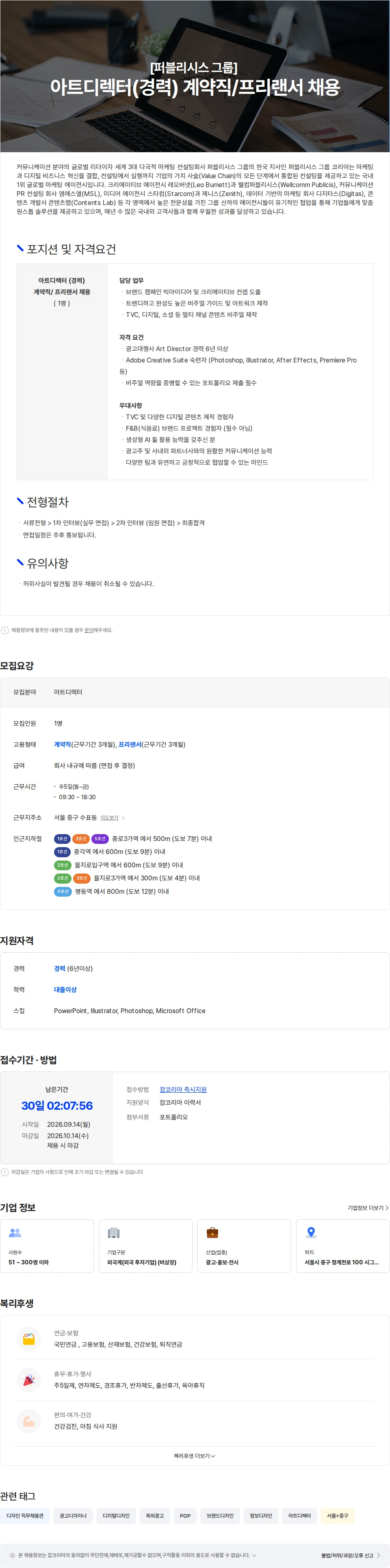Click the 휴무·휴가·행사 party icon
This screenshot has height=1568, width=390.
pyautogui.click(x=28, y=1379)
